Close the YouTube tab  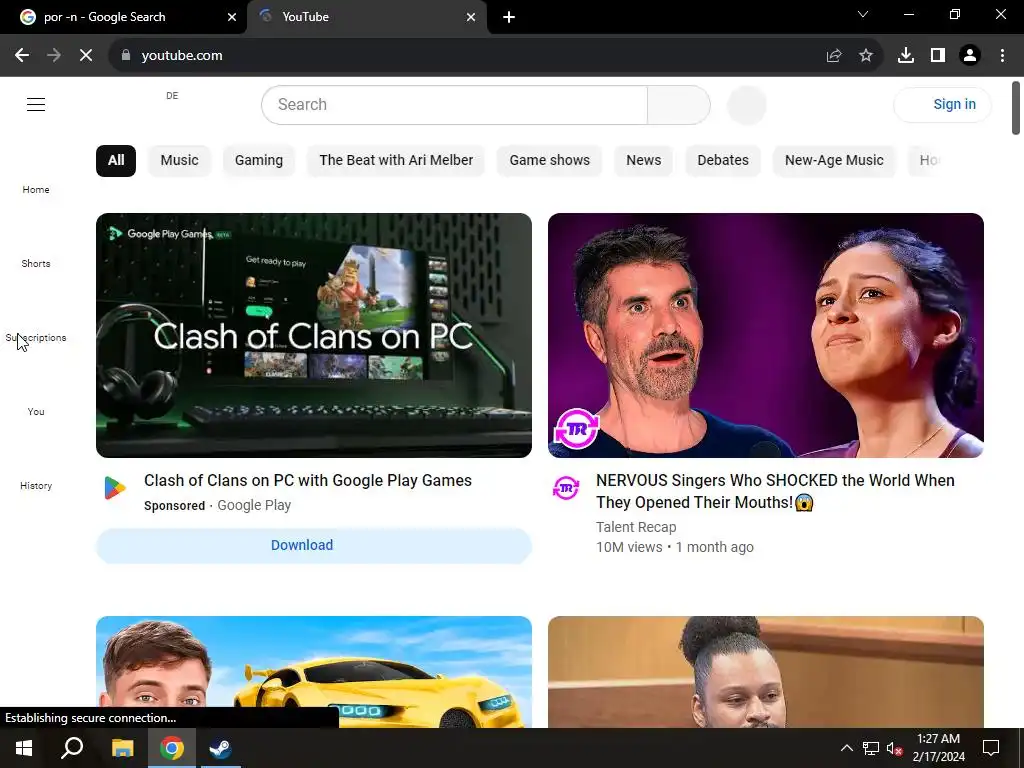click(x=471, y=17)
